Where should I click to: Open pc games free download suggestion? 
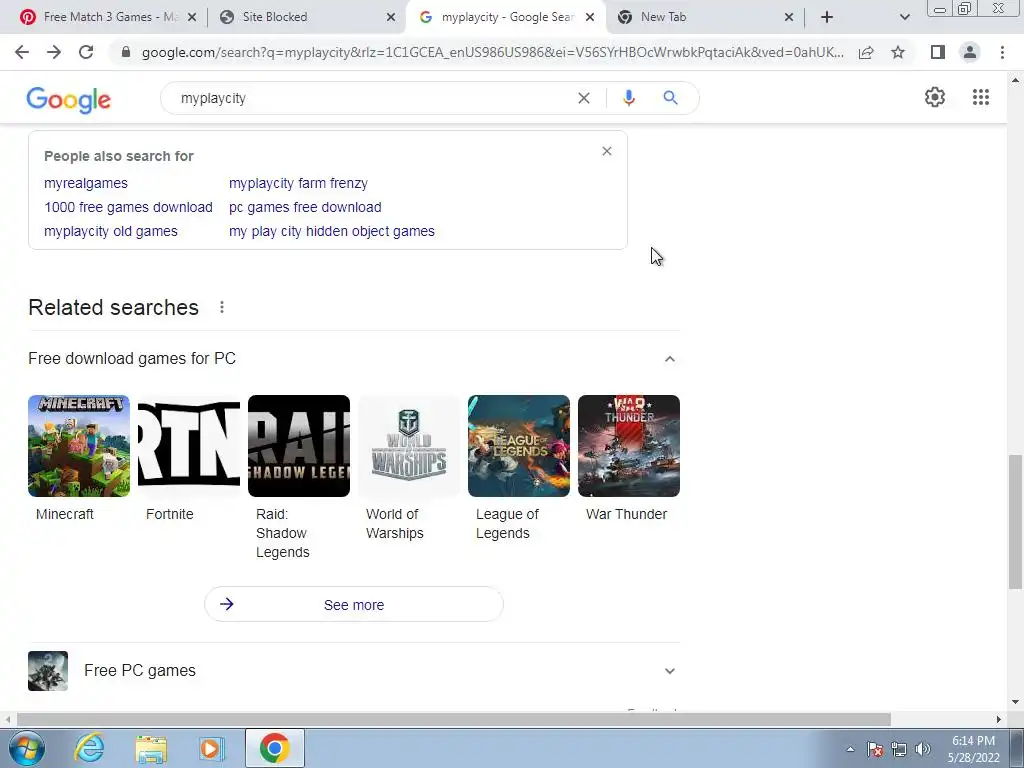[x=305, y=208]
